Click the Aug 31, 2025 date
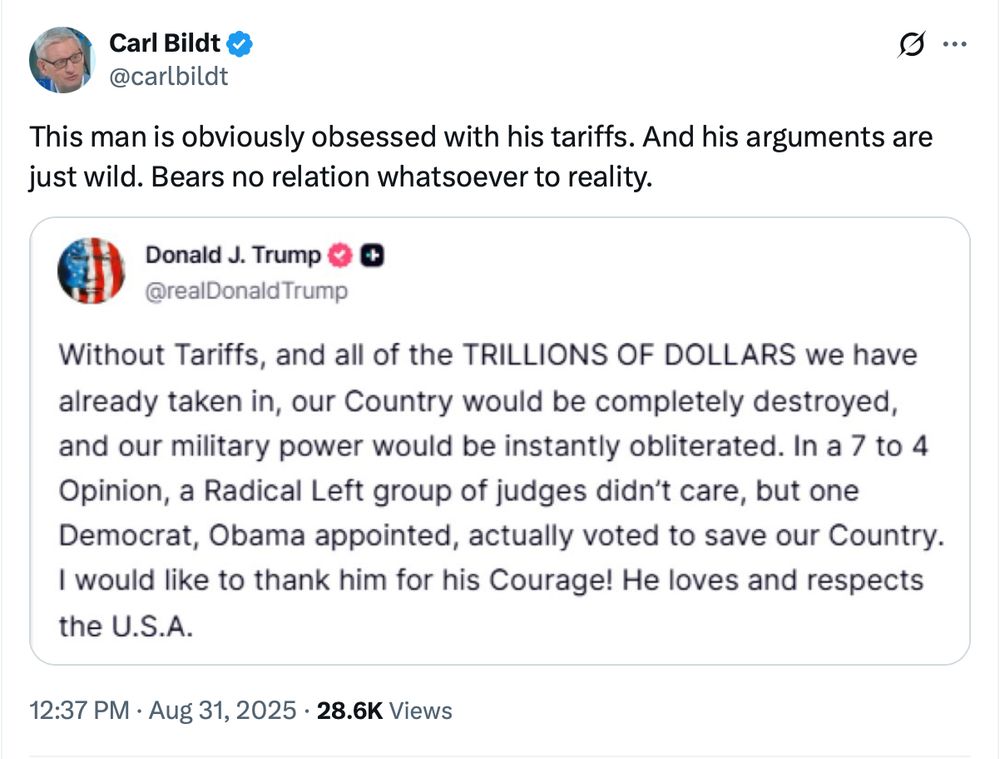 (223, 711)
